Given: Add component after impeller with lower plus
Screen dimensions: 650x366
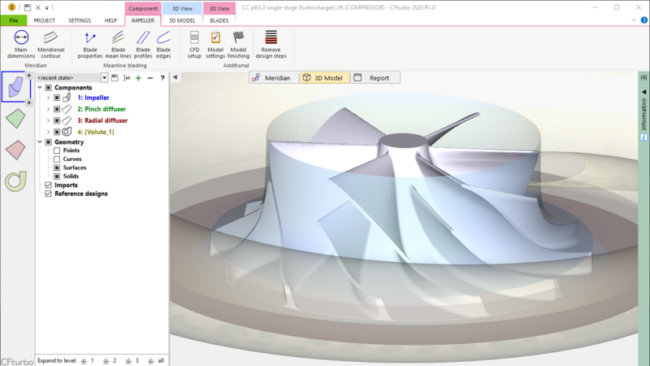Looking at the screenshot, I should (x=29, y=102).
